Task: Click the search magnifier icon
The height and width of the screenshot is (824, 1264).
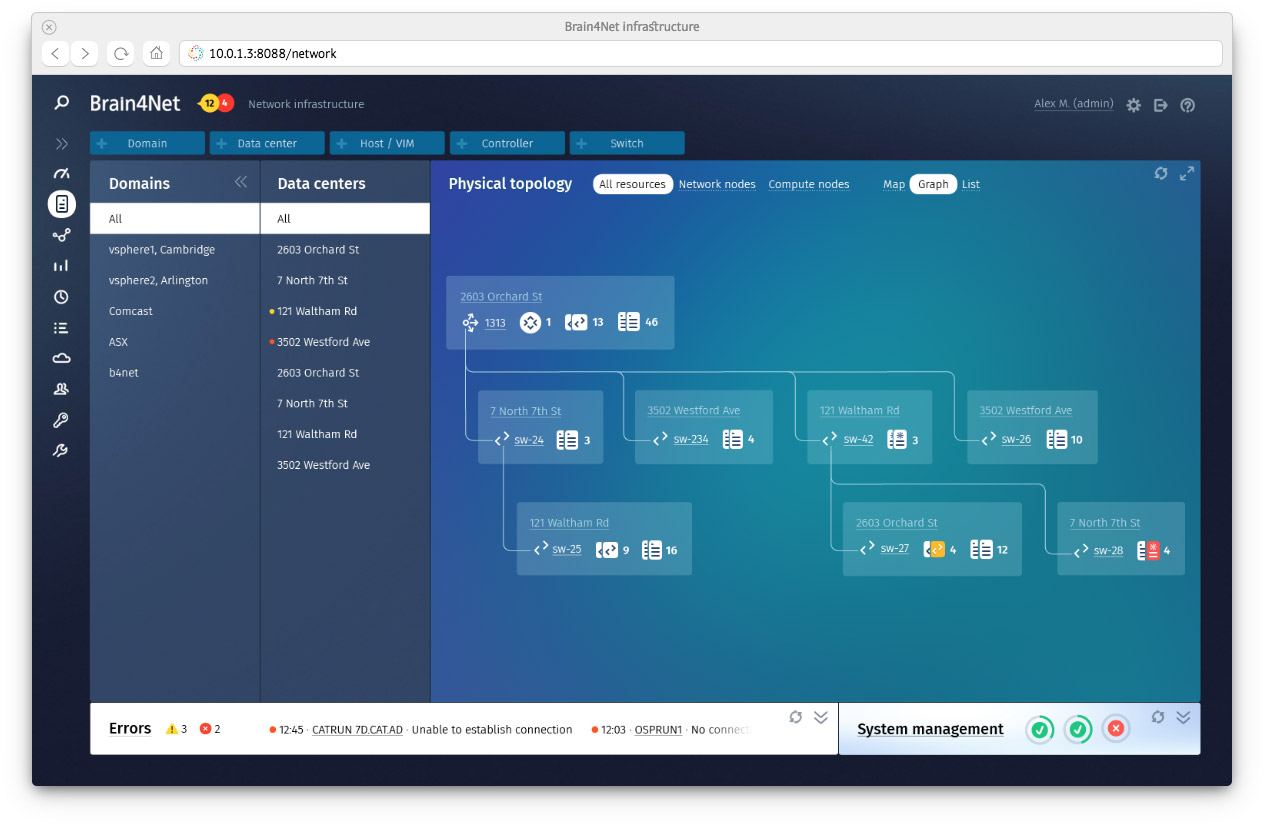Action: click(x=62, y=103)
